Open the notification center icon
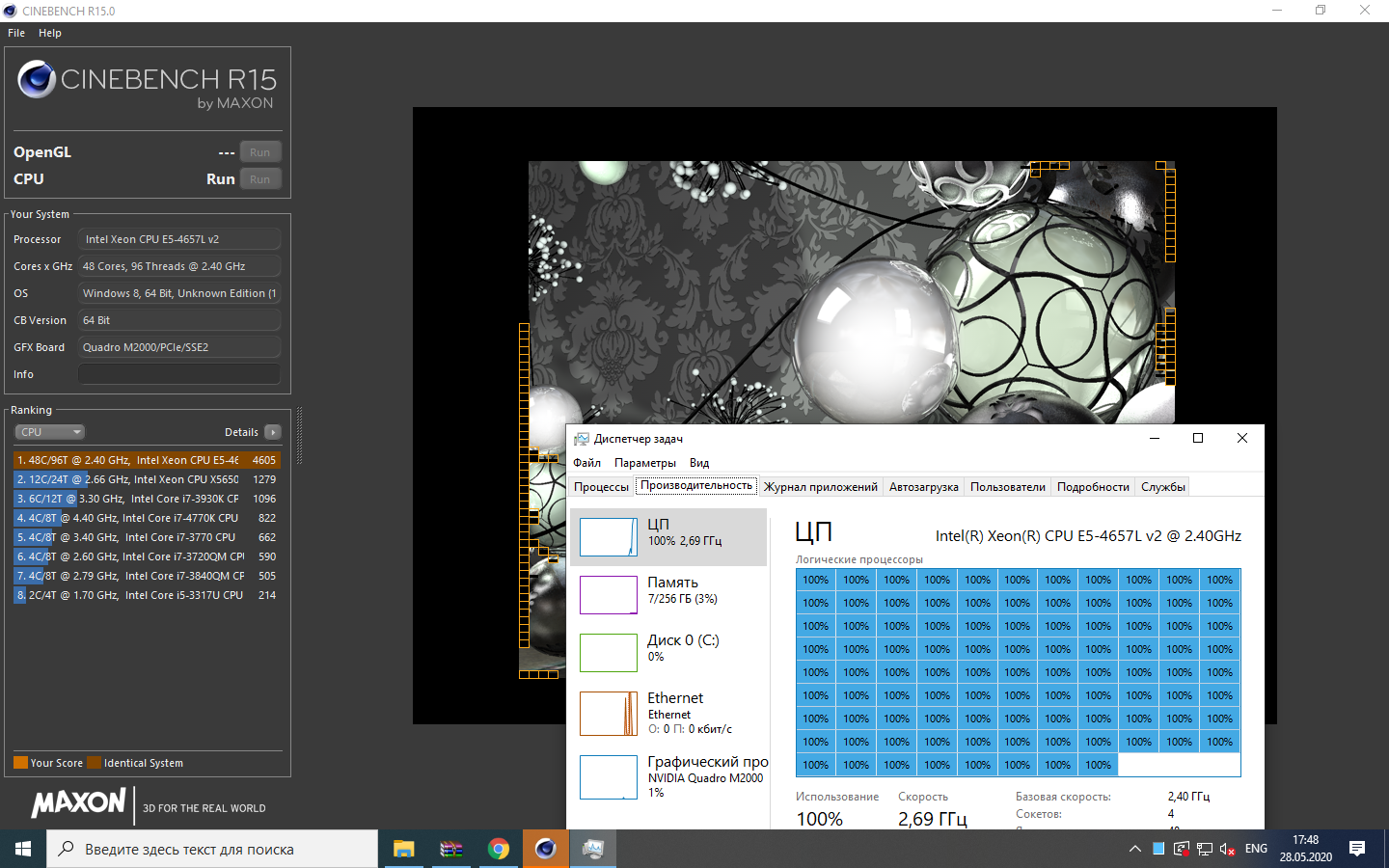 [1357, 849]
